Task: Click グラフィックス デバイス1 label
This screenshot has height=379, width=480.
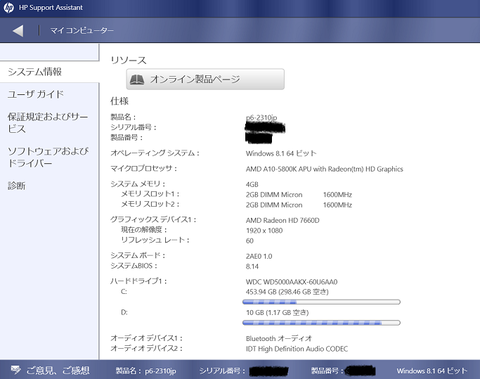Action: (x=153, y=219)
